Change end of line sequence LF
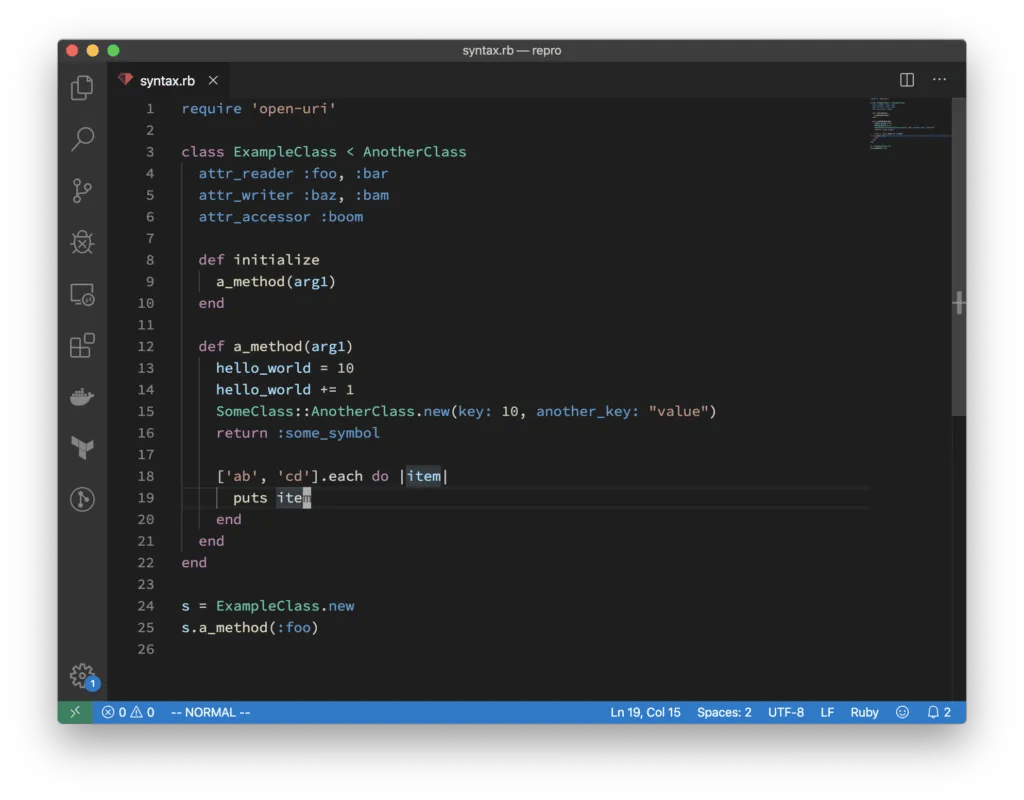Image resolution: width=1024 pixels, height=800 pixels. pos(827,712)
